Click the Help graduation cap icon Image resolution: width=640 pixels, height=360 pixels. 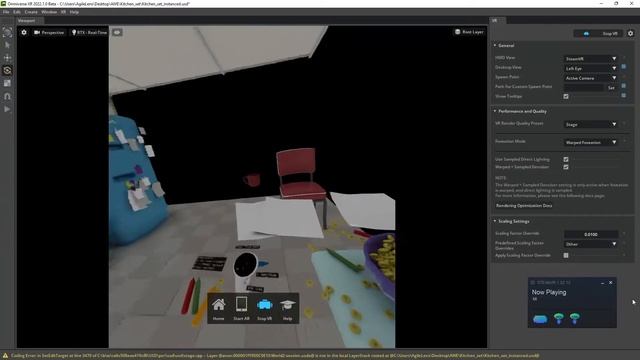287,305
